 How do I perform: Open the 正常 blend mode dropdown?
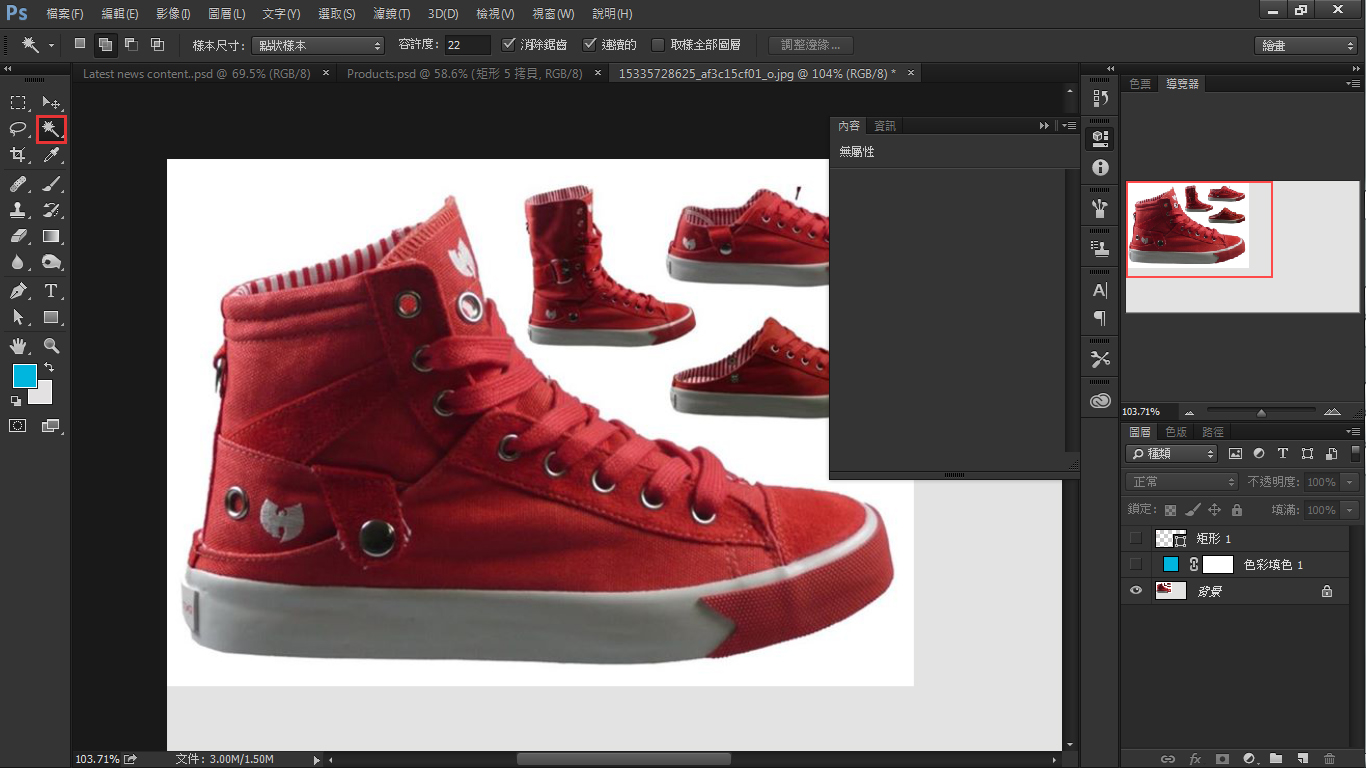tap(1181, 482)
